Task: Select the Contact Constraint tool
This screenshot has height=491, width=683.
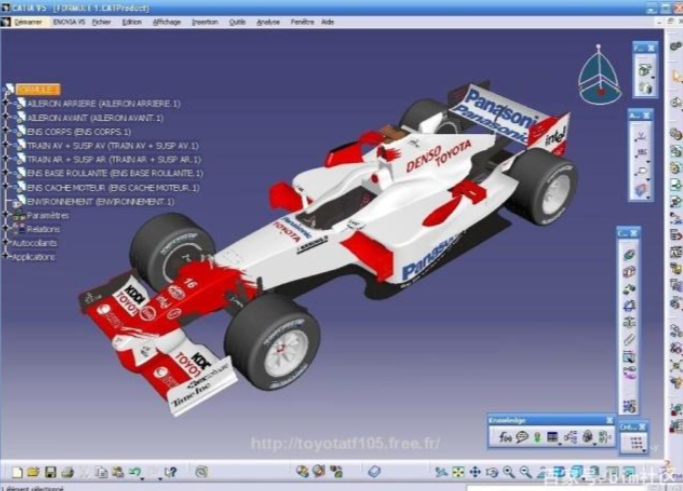Action: (629, 272)
